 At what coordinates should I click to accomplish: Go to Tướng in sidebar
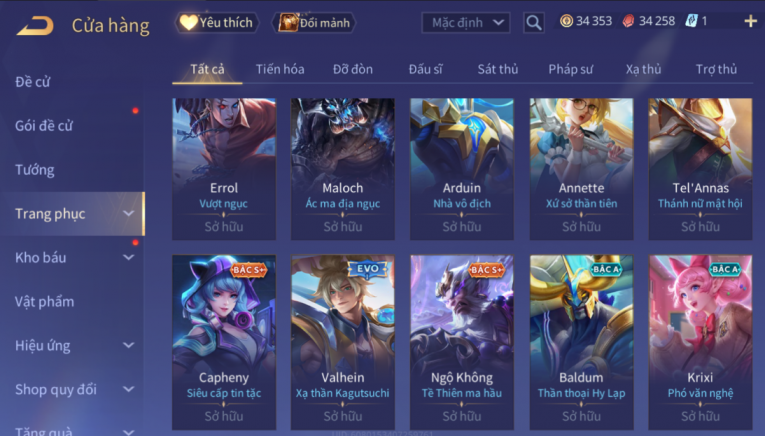point(35,170)
